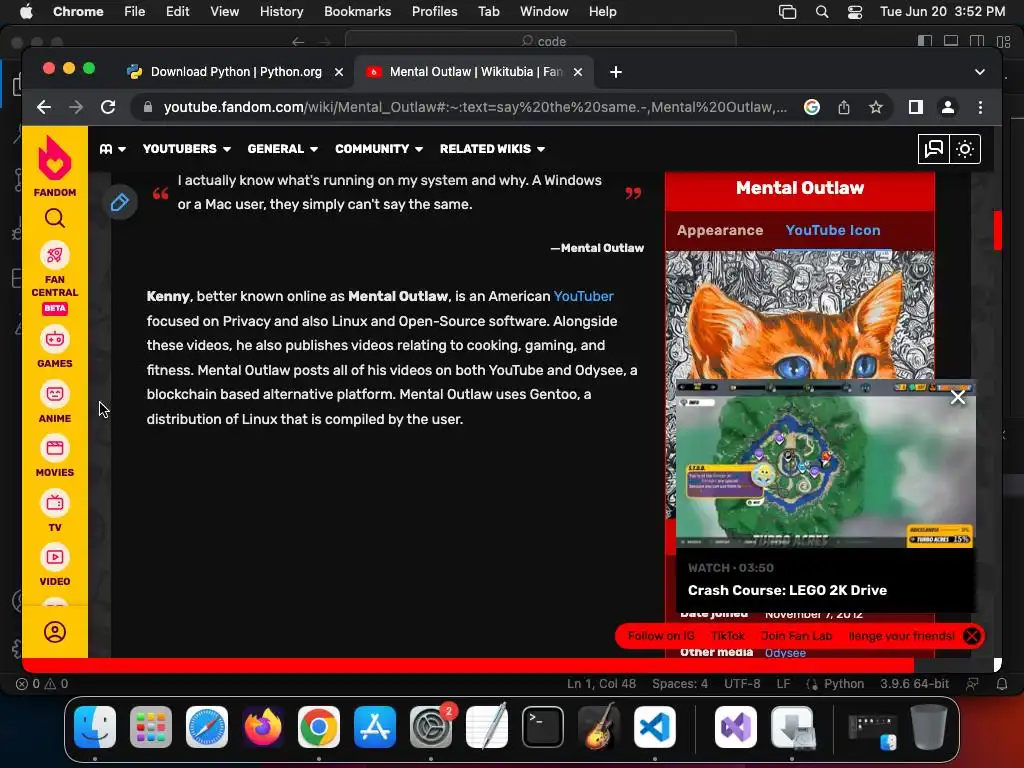Play the LEGO 2K Drive video thumbnail

825,464
